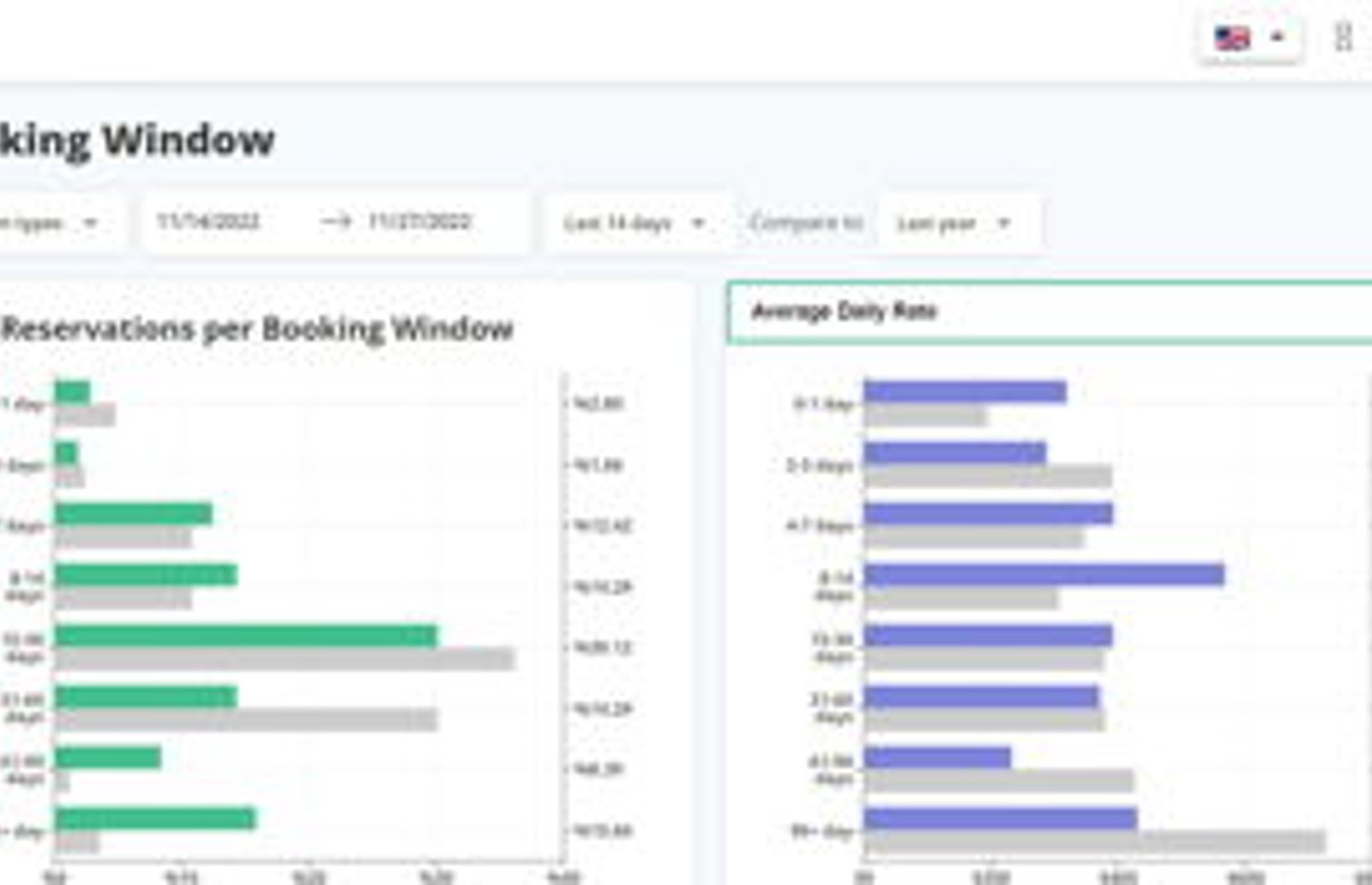The width and height of the screenshot is (1372, 885).
Task: Click the purple 90+ days daily rate bar
Action: click(1001, 819)
